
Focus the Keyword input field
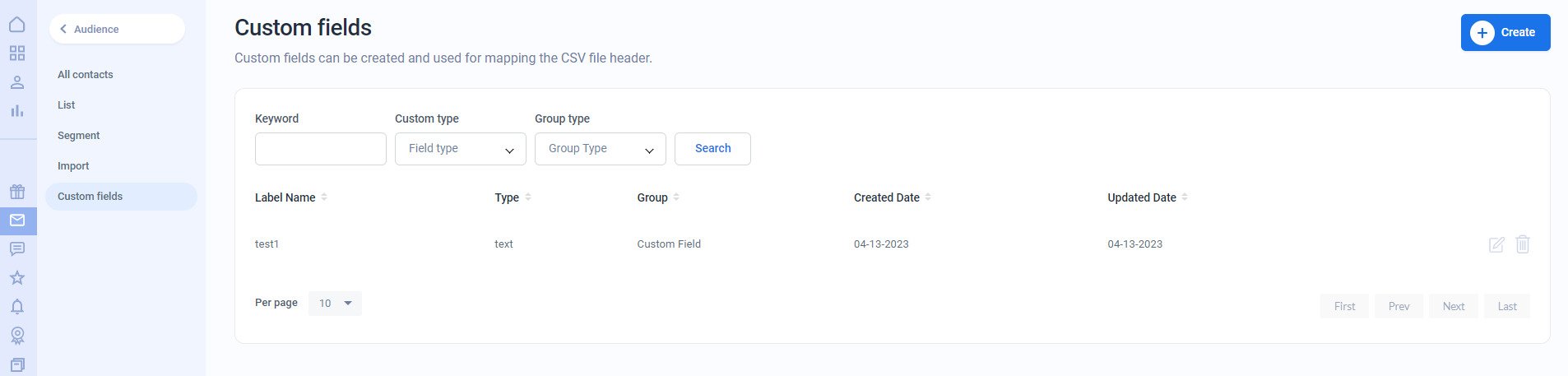[x=321, y=149]
